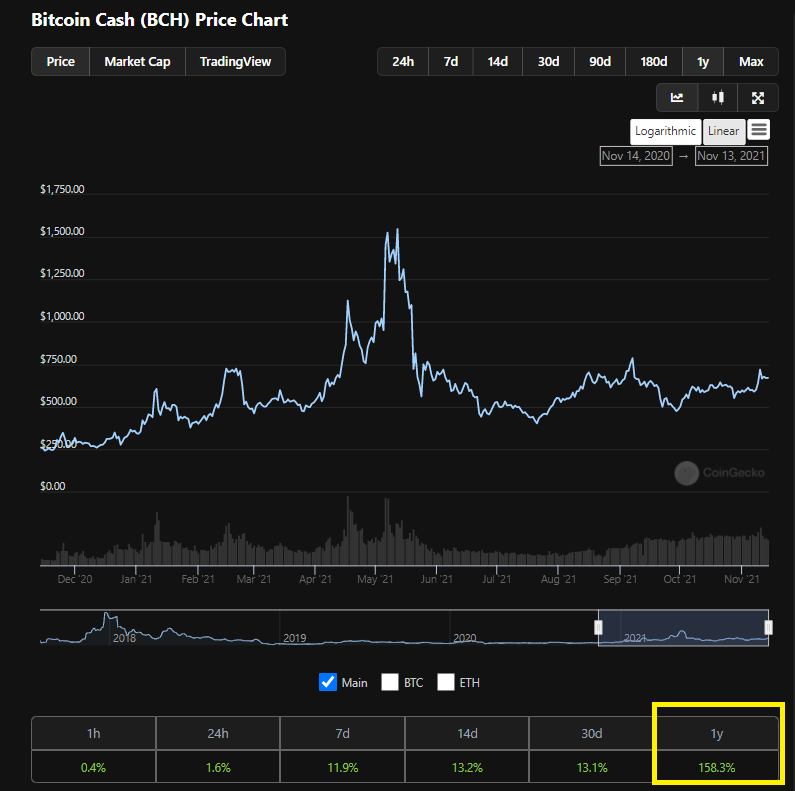Grab left navigator range handle

[x=598, y=627]
